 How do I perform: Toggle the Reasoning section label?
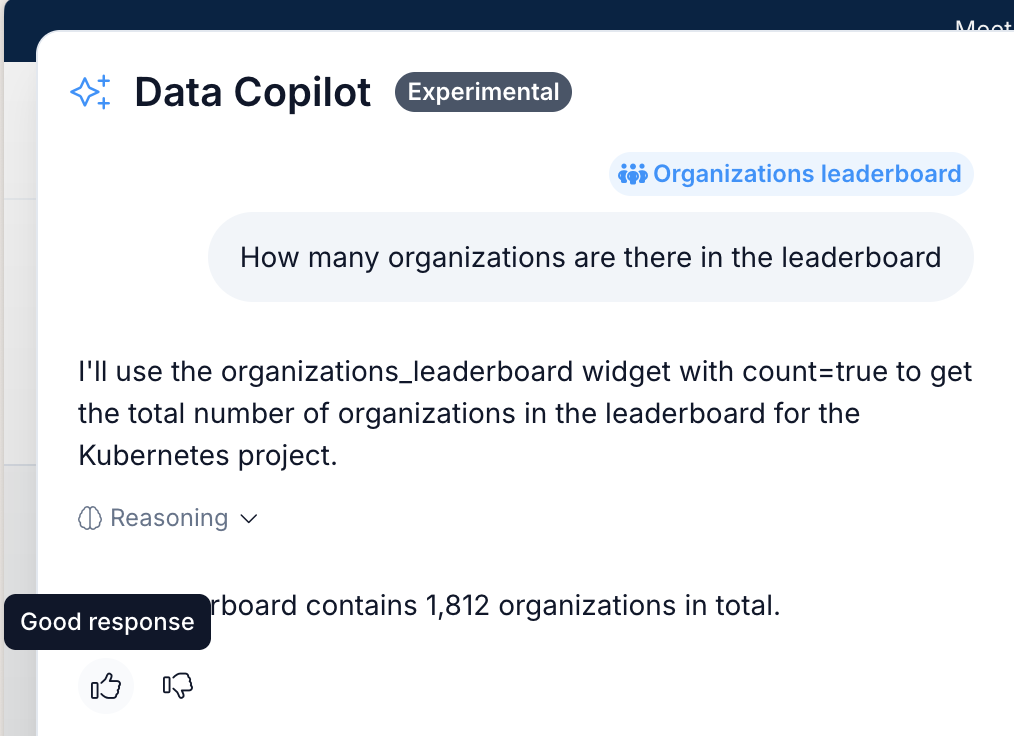169,518
